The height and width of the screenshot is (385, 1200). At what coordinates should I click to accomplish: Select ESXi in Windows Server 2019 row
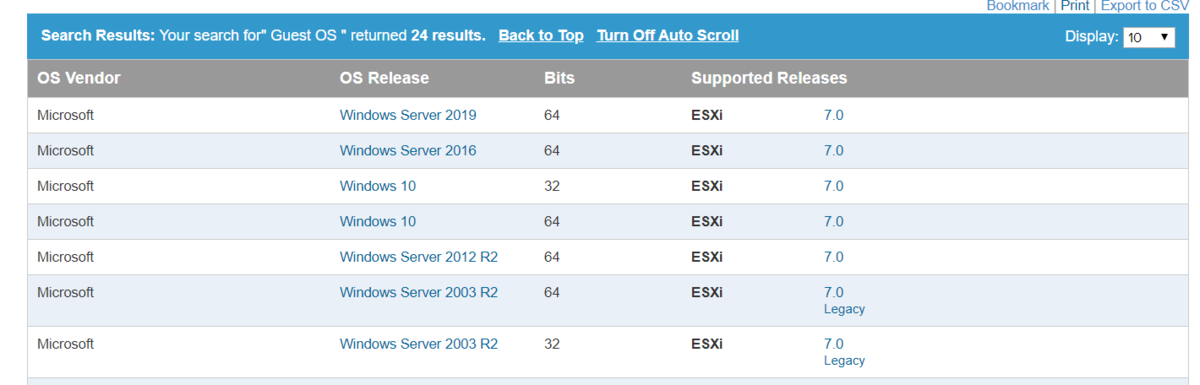[x=707, y=115]
